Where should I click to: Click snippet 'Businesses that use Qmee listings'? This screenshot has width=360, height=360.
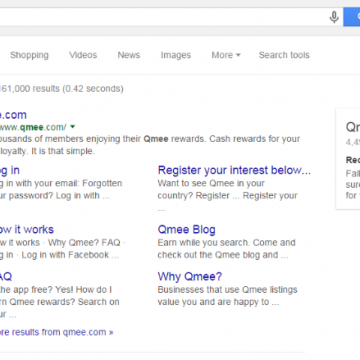click(227, 289)
